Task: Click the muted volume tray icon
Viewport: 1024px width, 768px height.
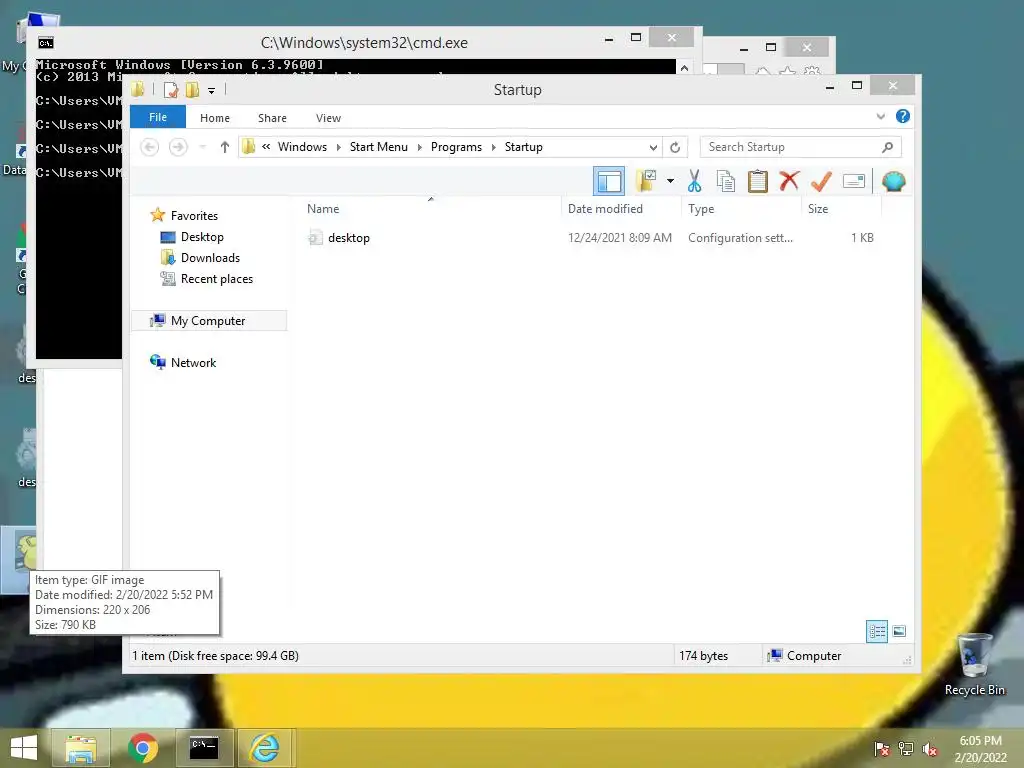Action: pyautogui.click(x=930, y=748)
